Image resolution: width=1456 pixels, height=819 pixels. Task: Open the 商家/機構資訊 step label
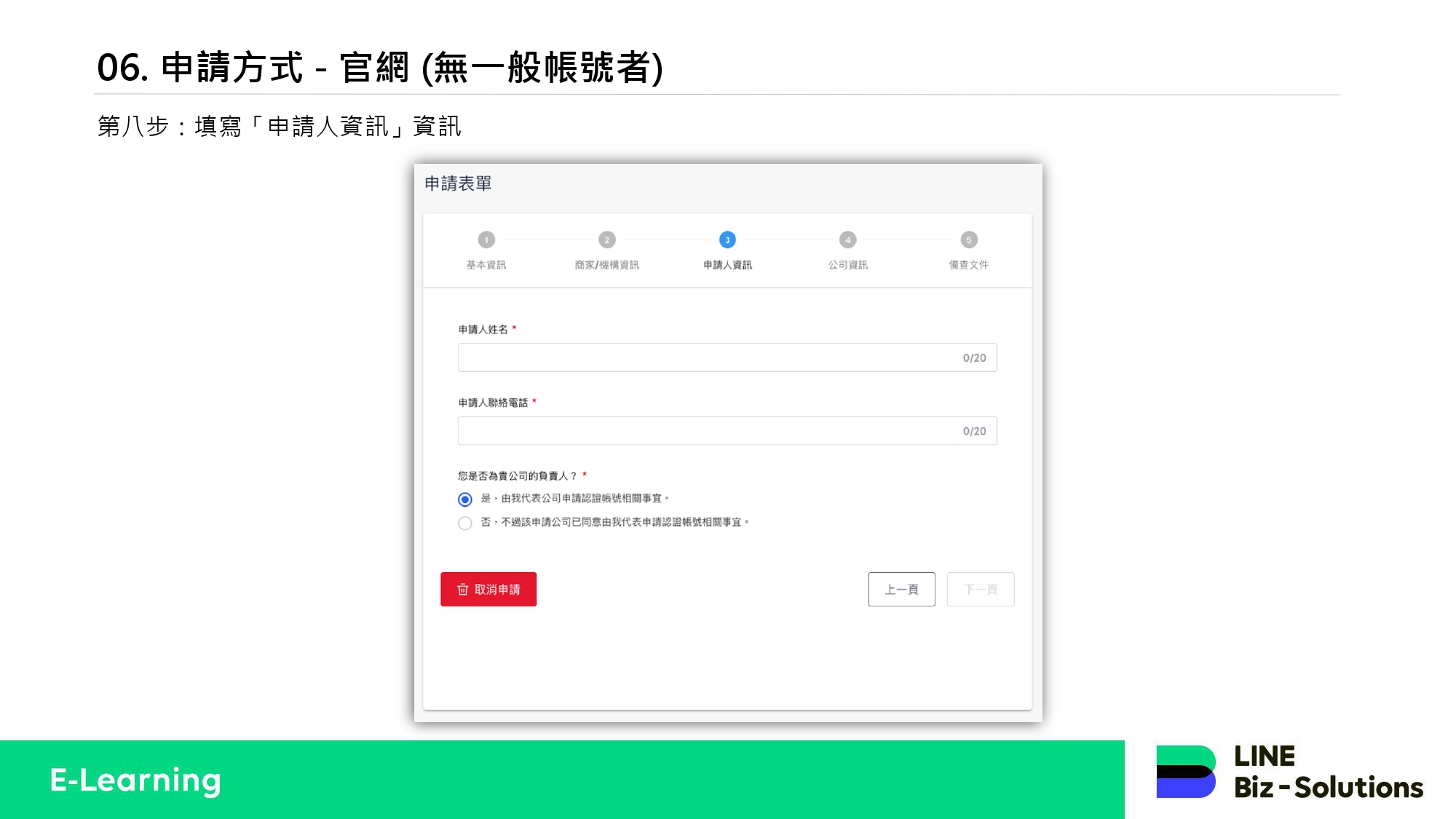tap(607, 265)
